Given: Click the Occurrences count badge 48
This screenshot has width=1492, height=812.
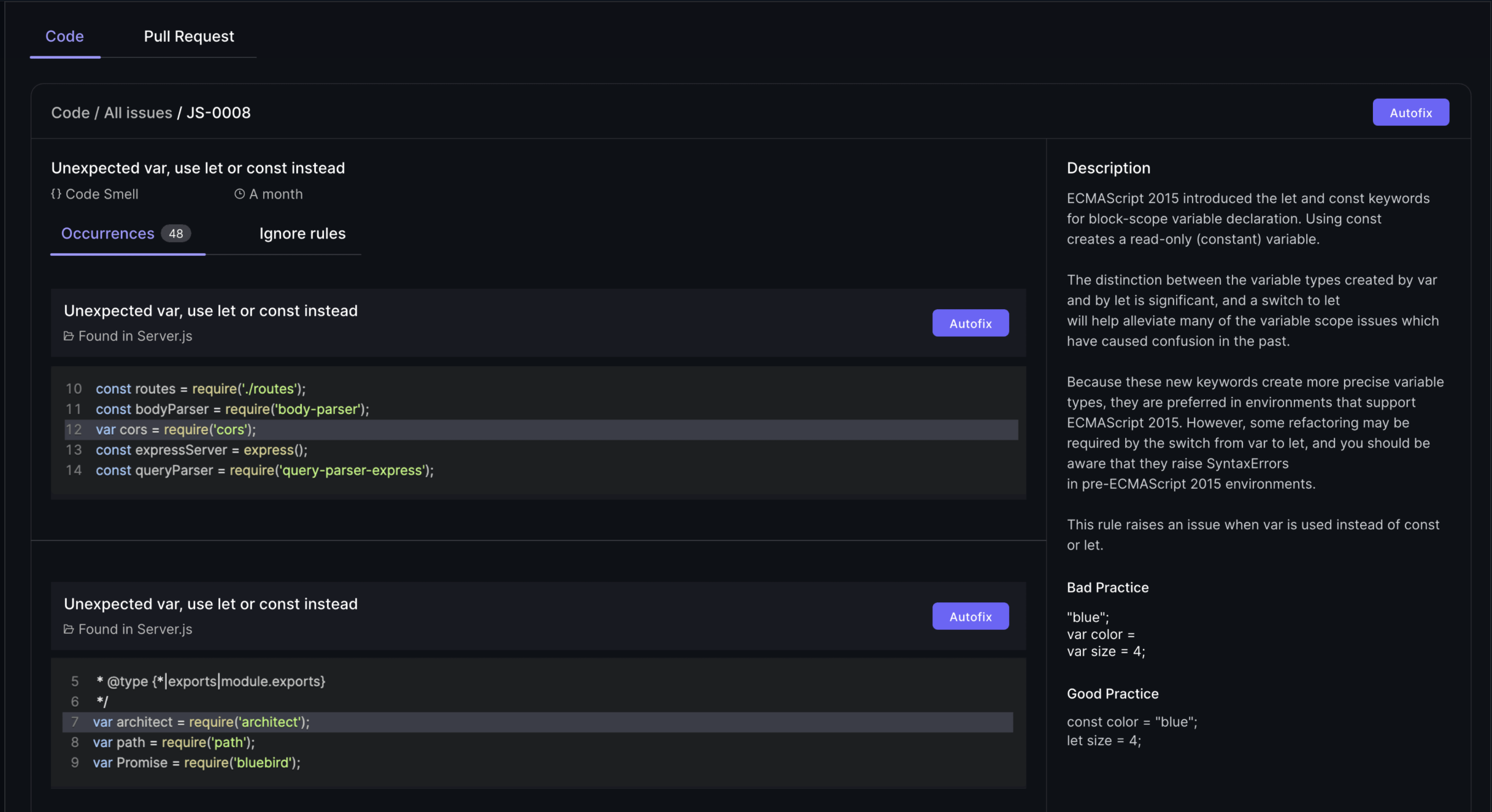Looking at the screenshot, I should pyautogui.click(x=175, y=234).
